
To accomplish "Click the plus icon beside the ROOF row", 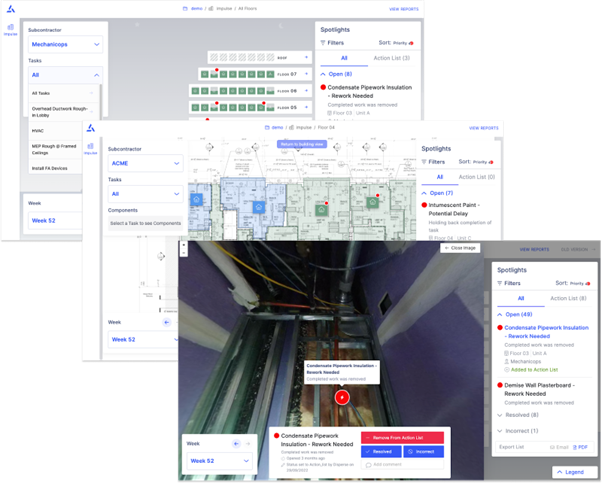I will coord(306,58).
